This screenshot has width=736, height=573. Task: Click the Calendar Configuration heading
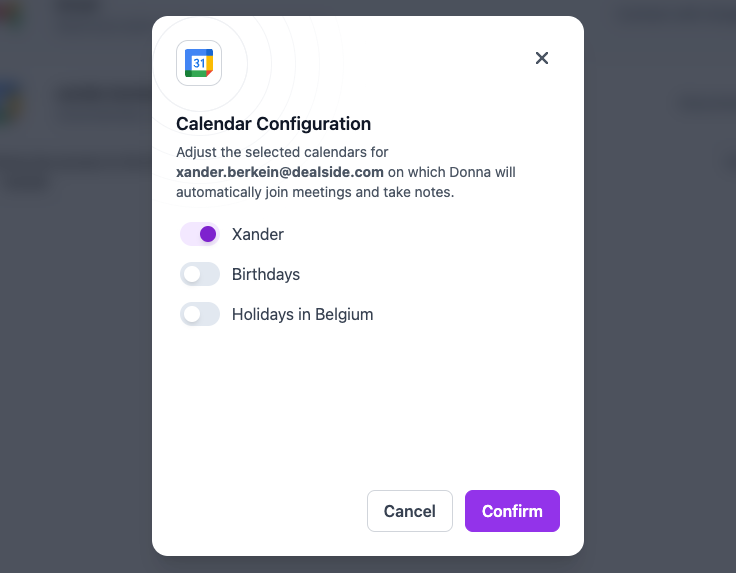[x=273, y=124]
